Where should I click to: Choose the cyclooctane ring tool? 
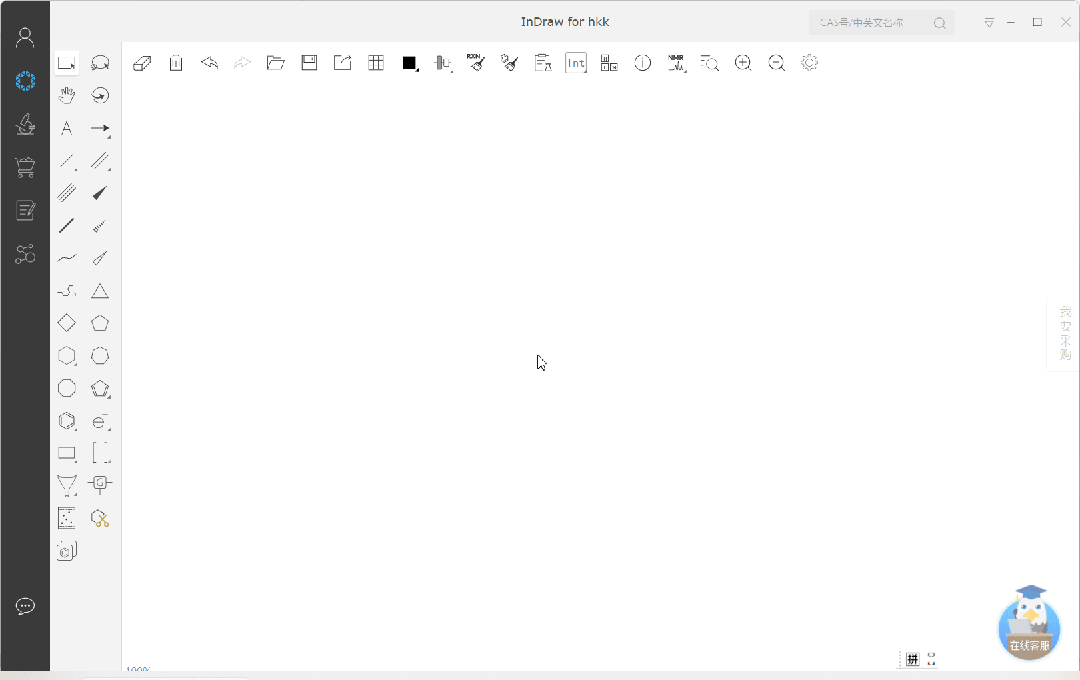pos(67,388)
